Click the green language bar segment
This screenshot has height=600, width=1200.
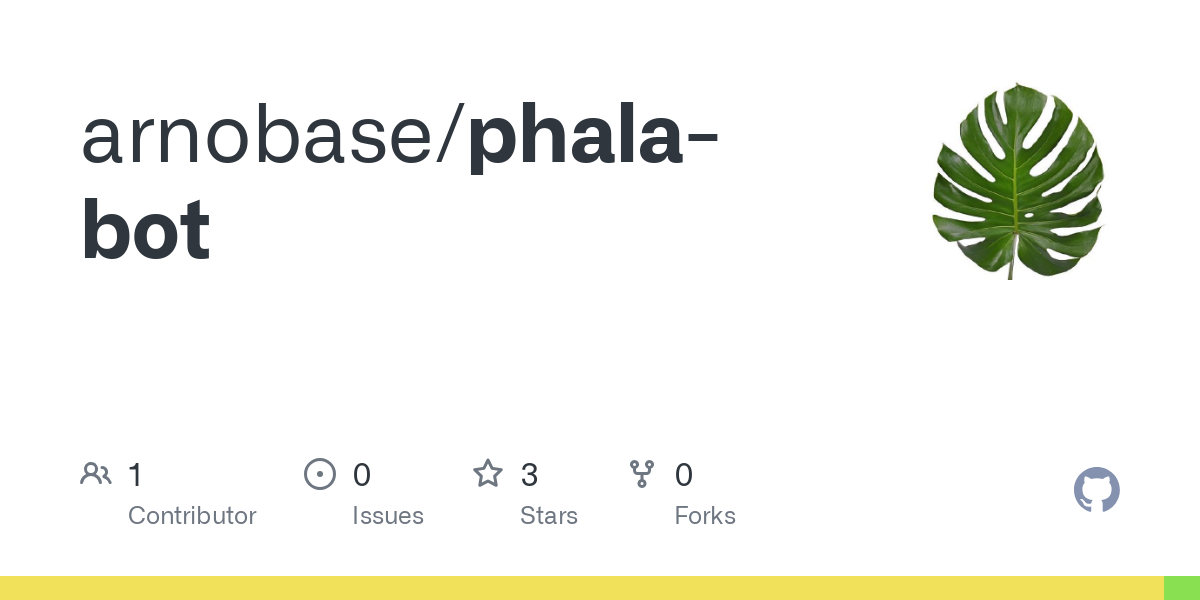1182,588
